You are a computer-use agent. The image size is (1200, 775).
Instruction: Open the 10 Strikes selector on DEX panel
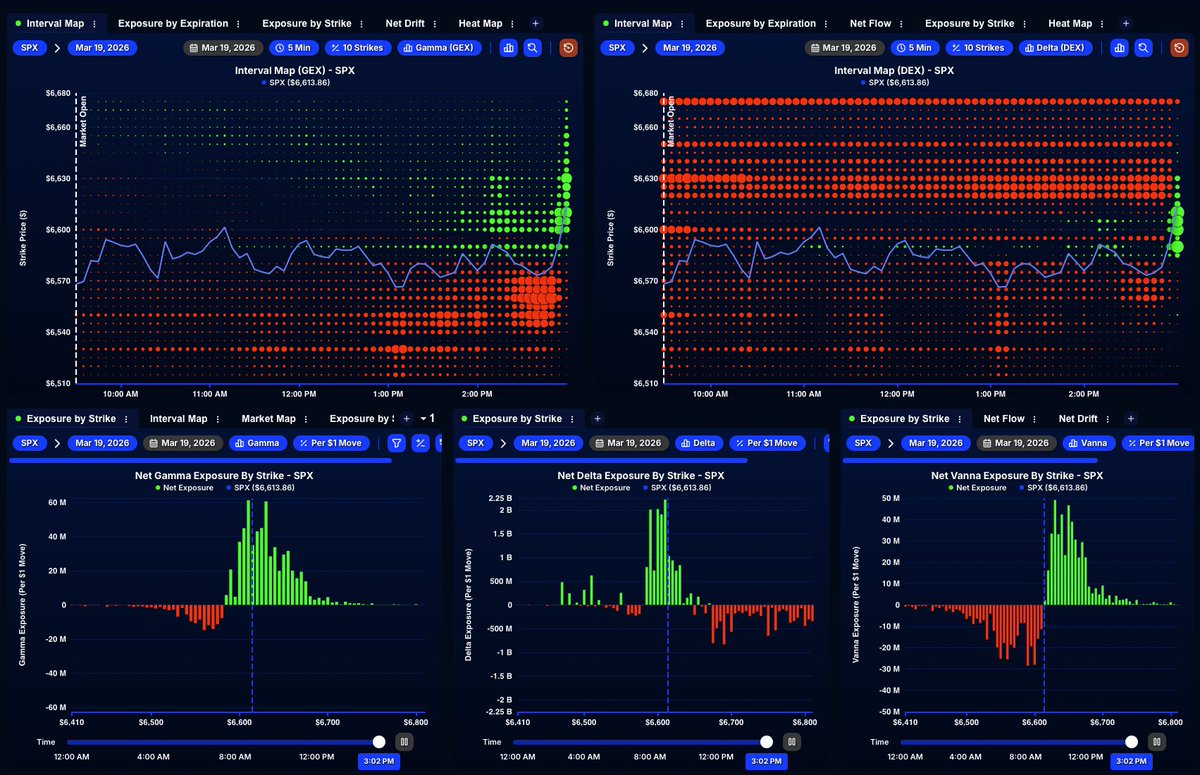[x=977, y=47]
